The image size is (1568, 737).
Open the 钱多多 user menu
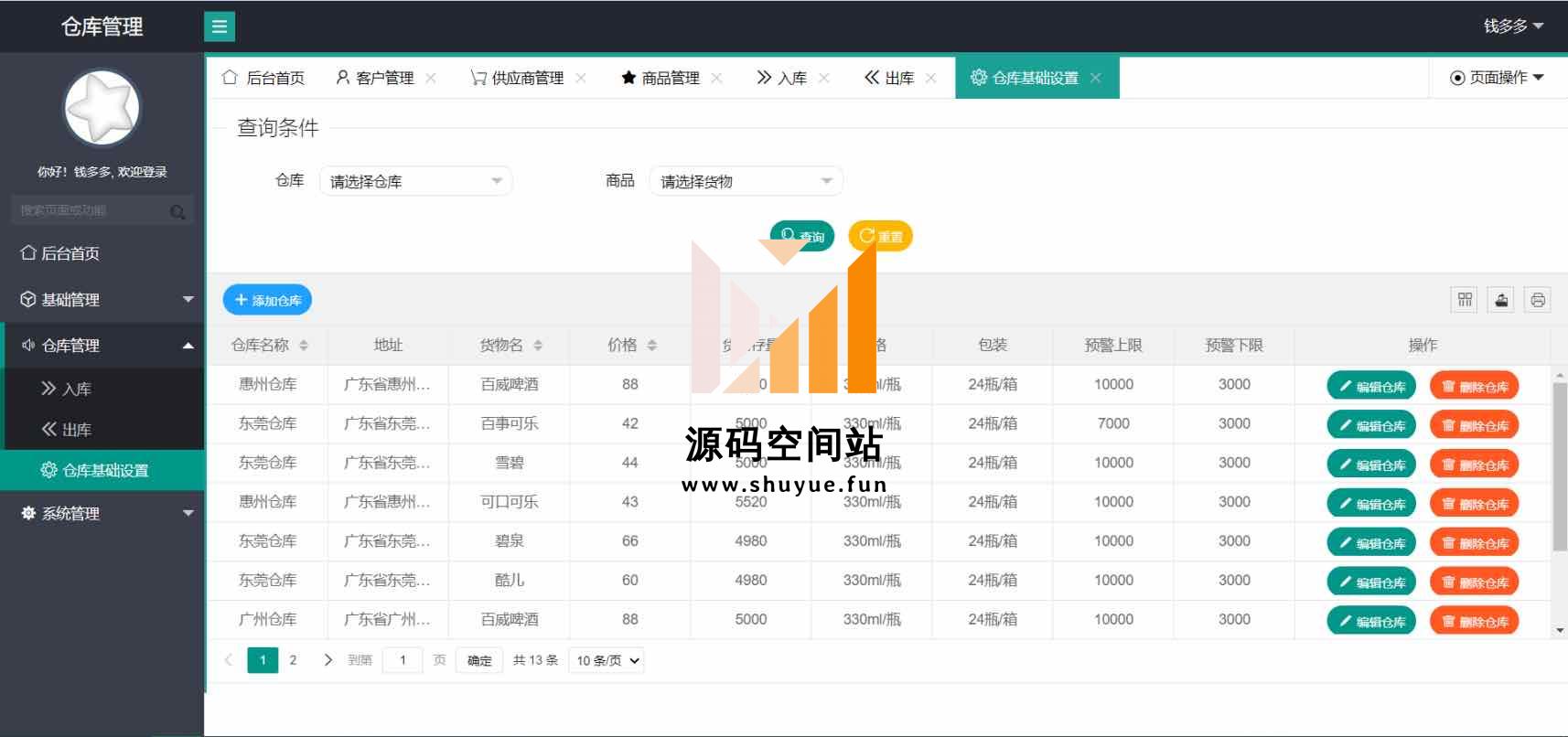1513,27
